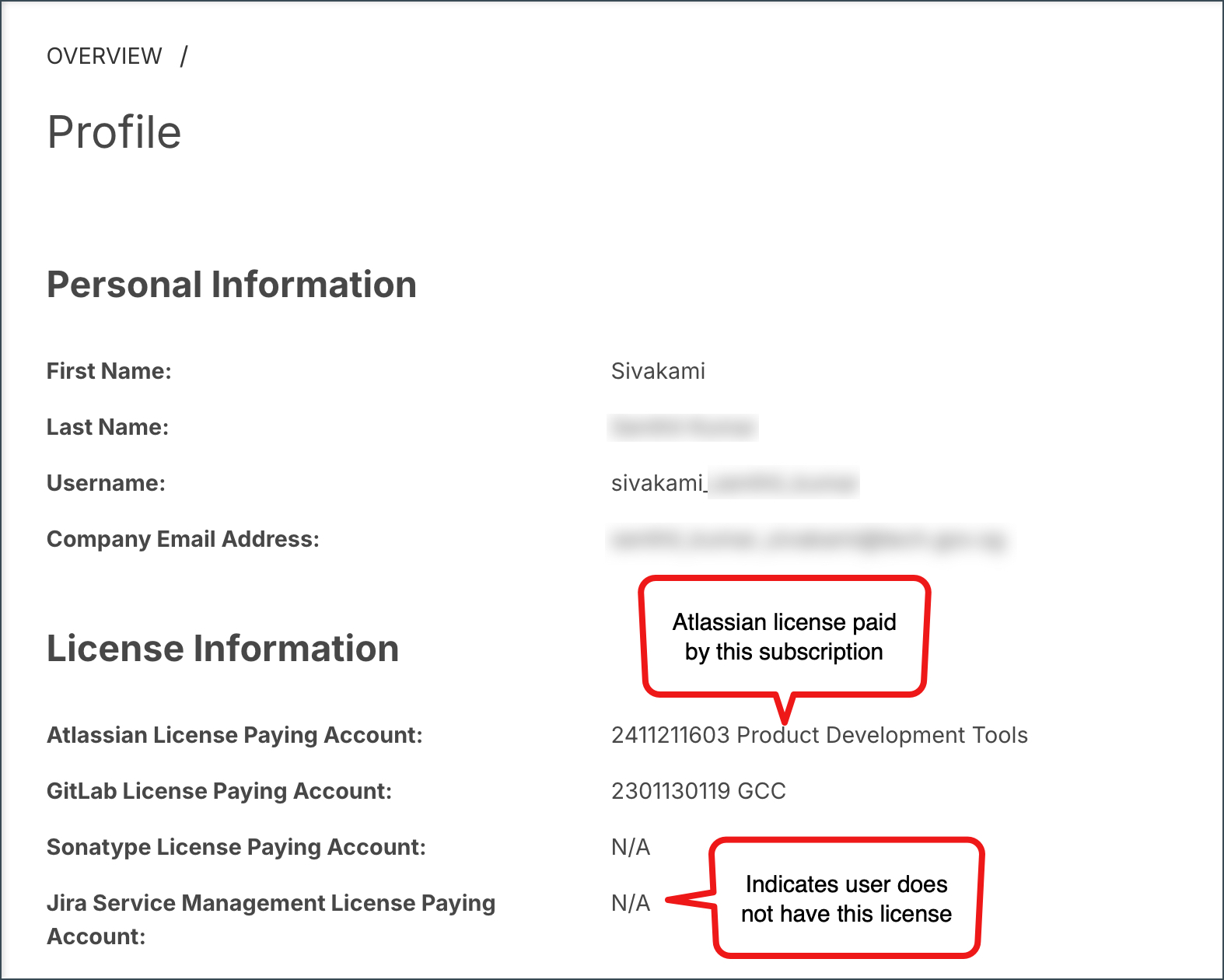This screenshot has height=980, width=1224.
Task: Click the blurred company email value
Action: [x=807, y=539]
